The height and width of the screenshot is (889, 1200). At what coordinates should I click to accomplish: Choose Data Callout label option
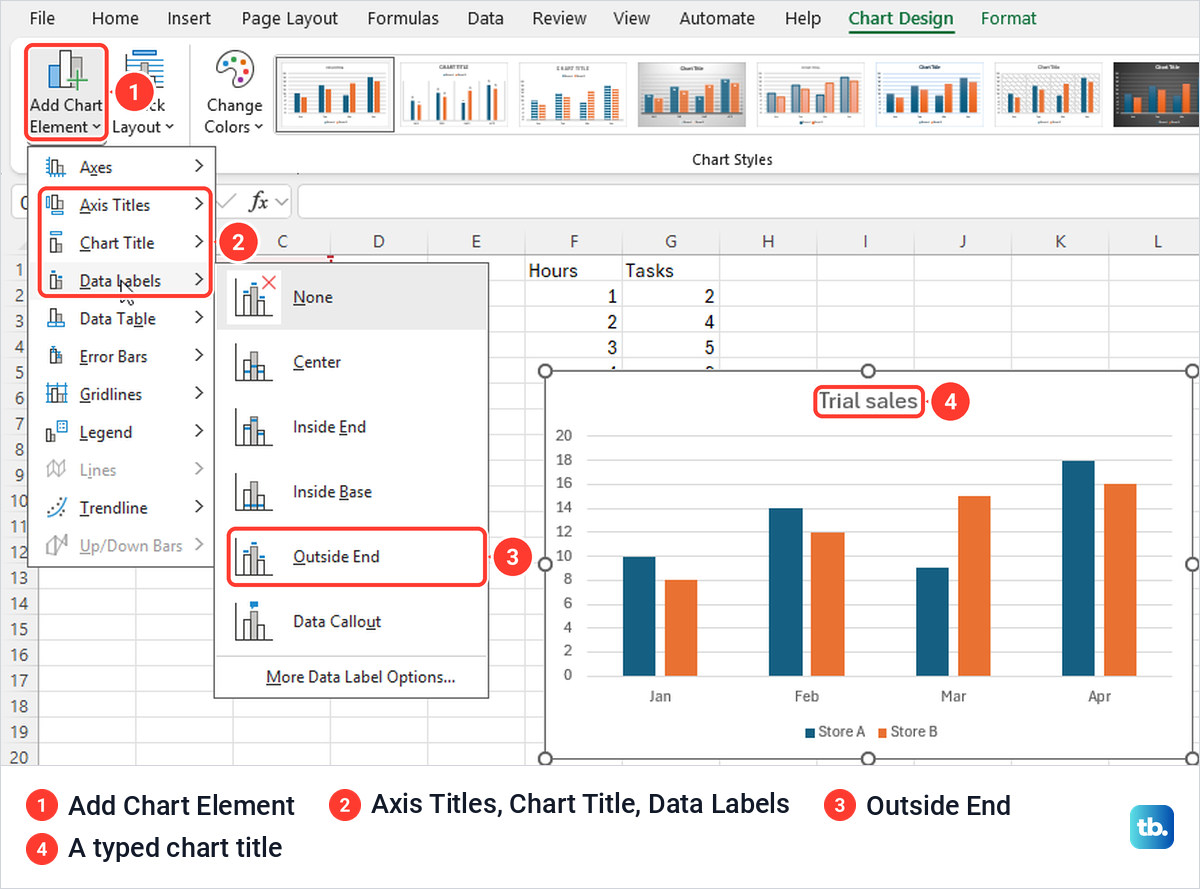[351, 621]
